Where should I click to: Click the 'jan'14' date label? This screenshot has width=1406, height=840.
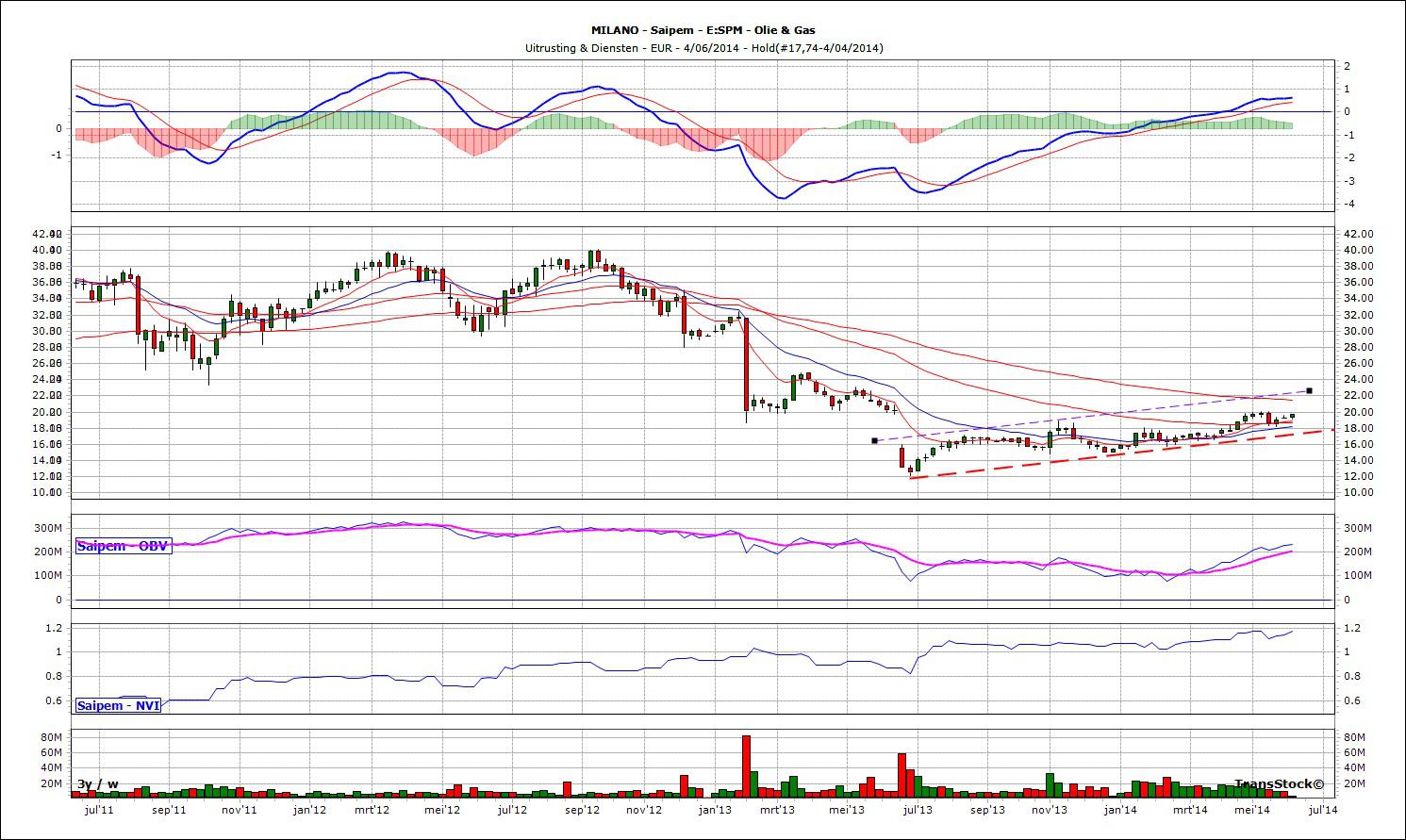click(1120, 809)
